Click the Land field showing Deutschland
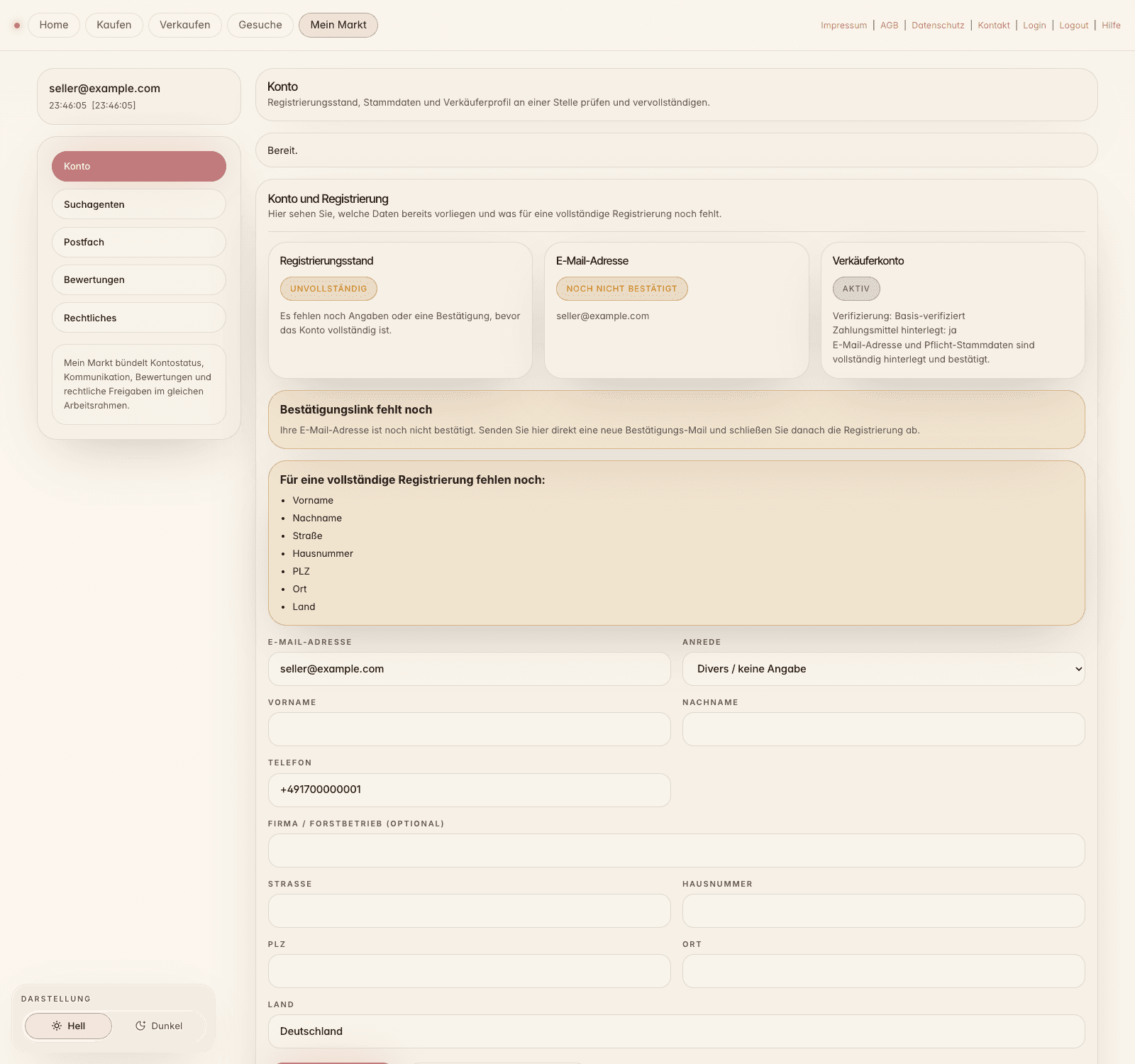 point(676,1031)
